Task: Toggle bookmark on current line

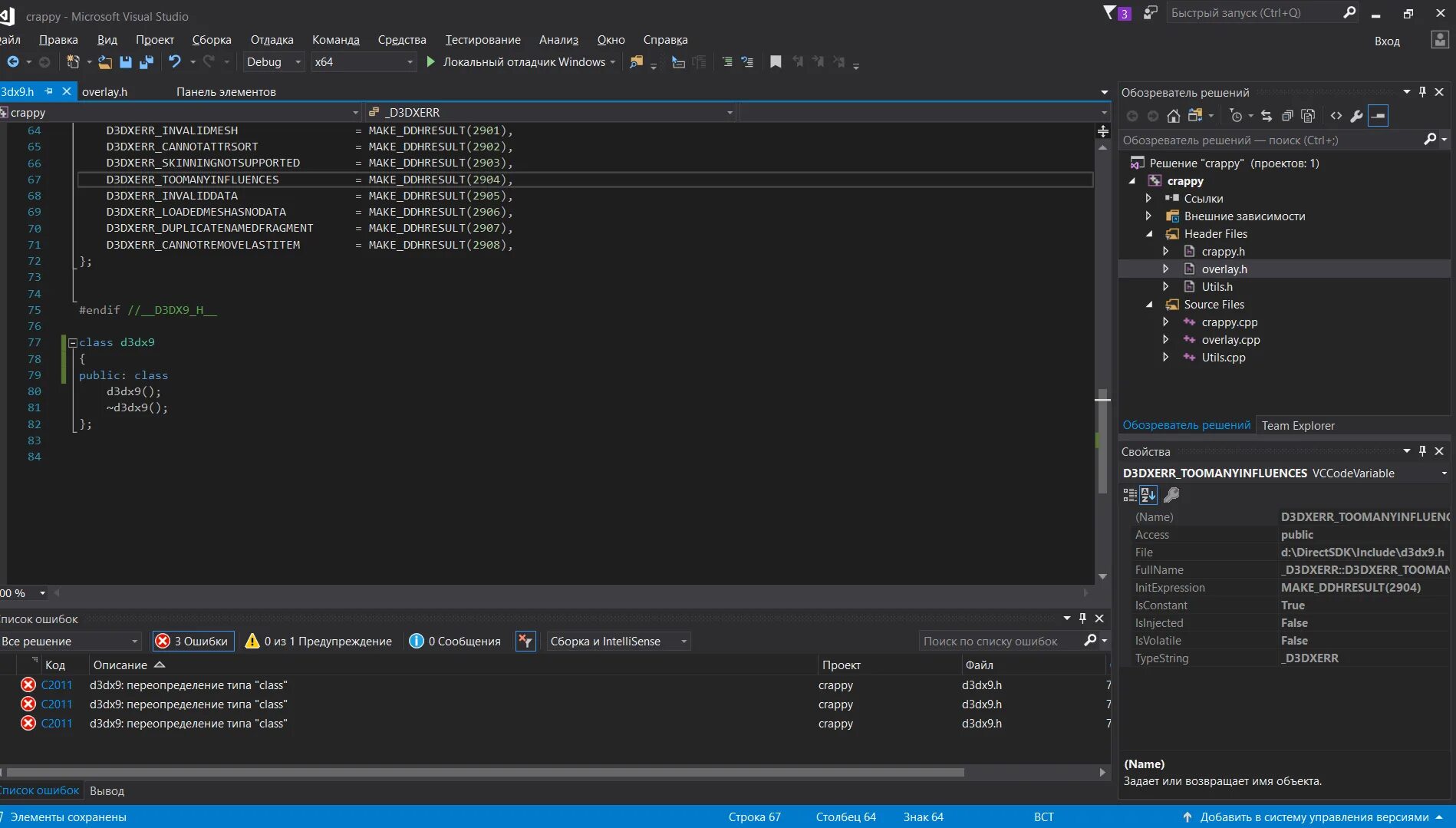Action: 776,62
